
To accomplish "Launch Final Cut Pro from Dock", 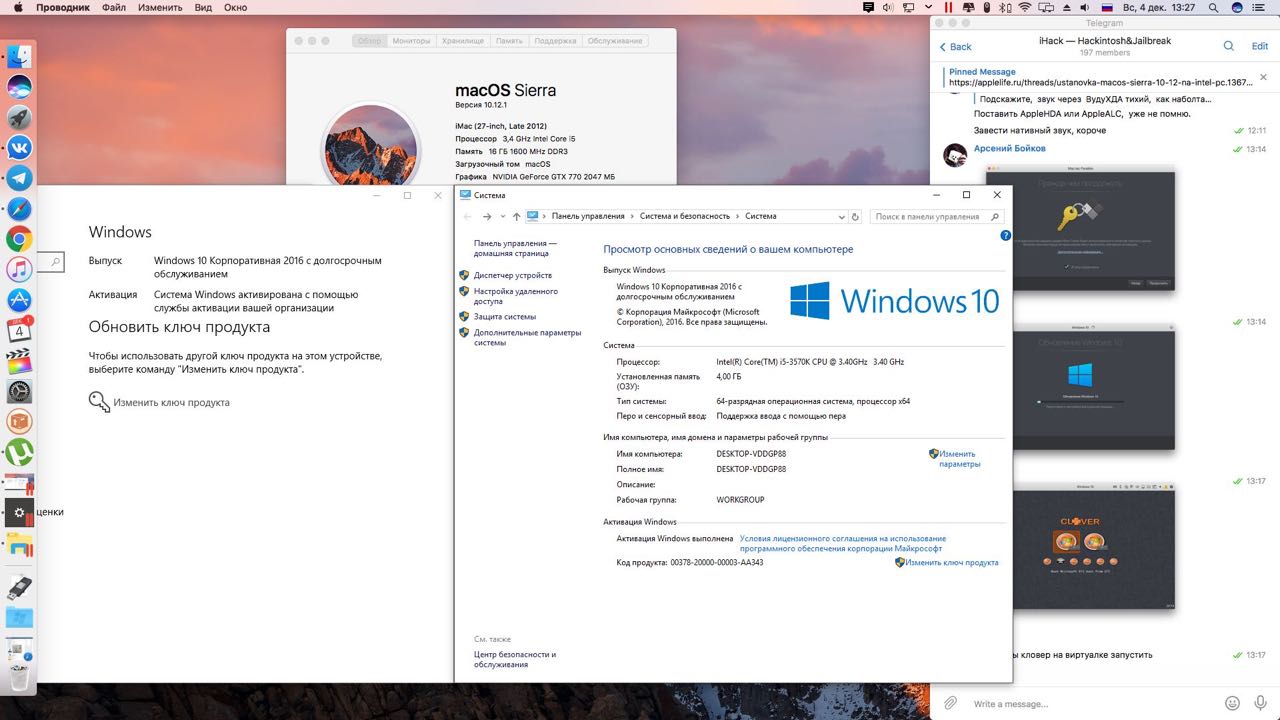I will point(20,361).
